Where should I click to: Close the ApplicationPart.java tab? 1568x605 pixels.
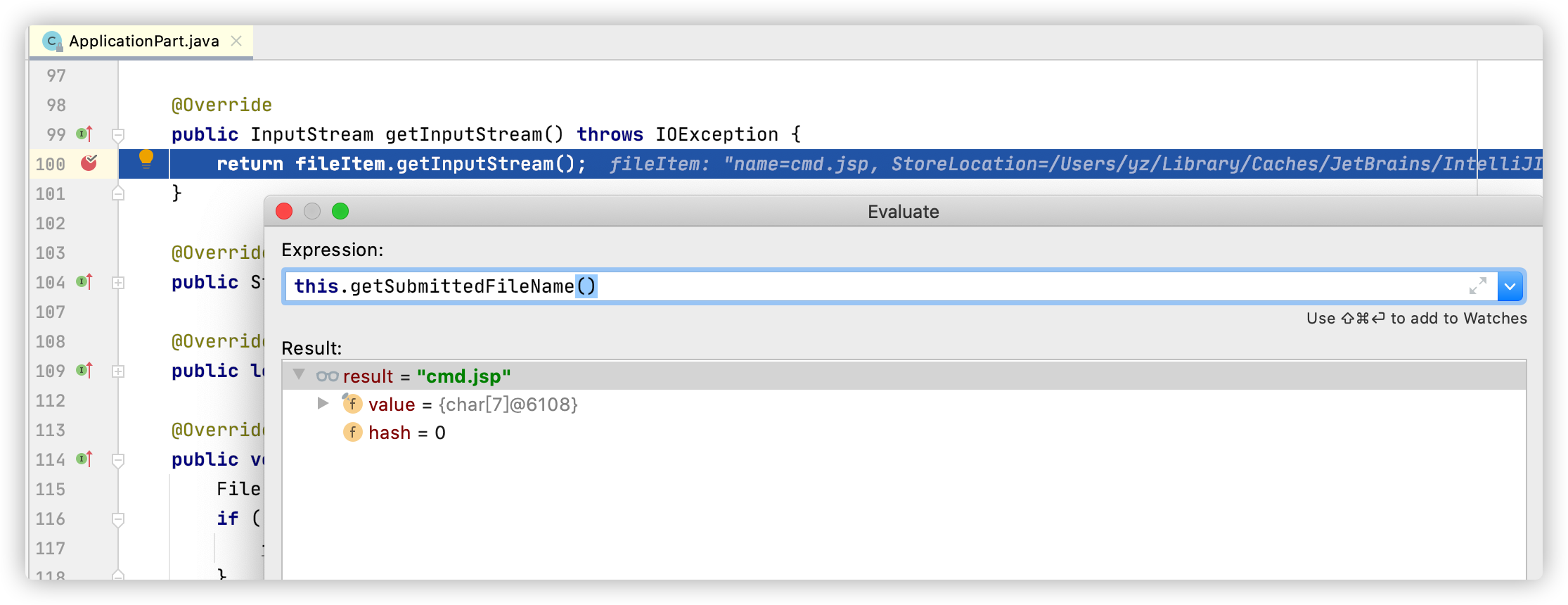236,41
